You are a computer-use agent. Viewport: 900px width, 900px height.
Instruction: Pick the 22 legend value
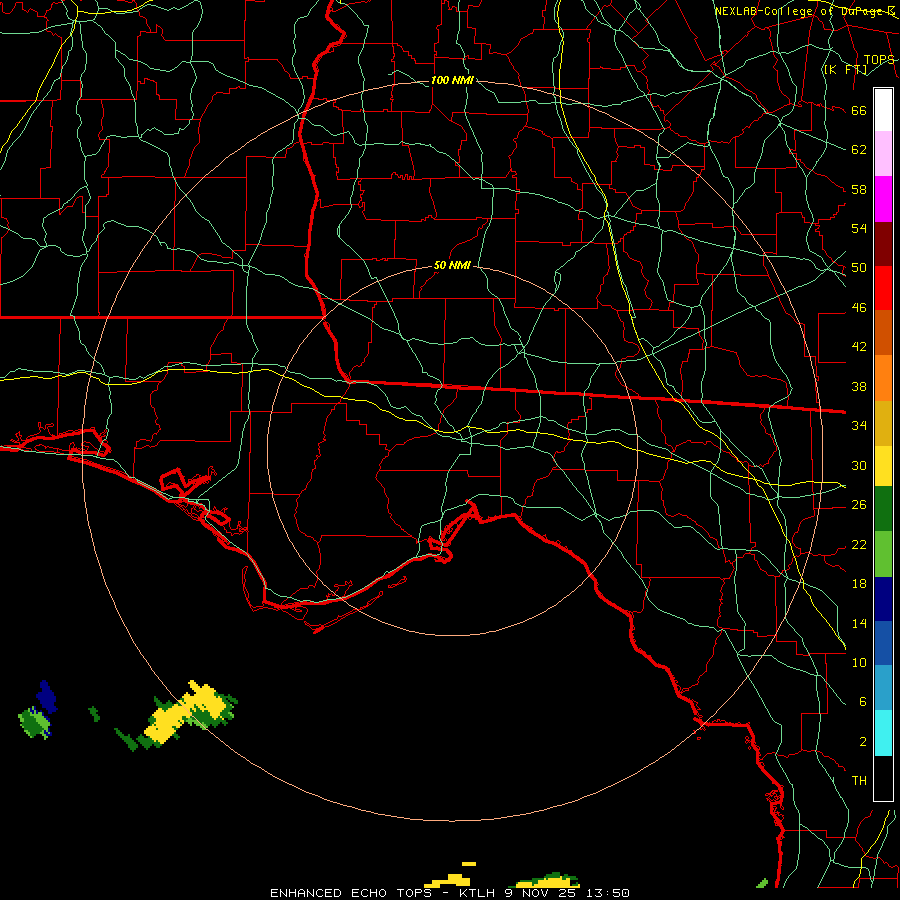tap(859, 545)
